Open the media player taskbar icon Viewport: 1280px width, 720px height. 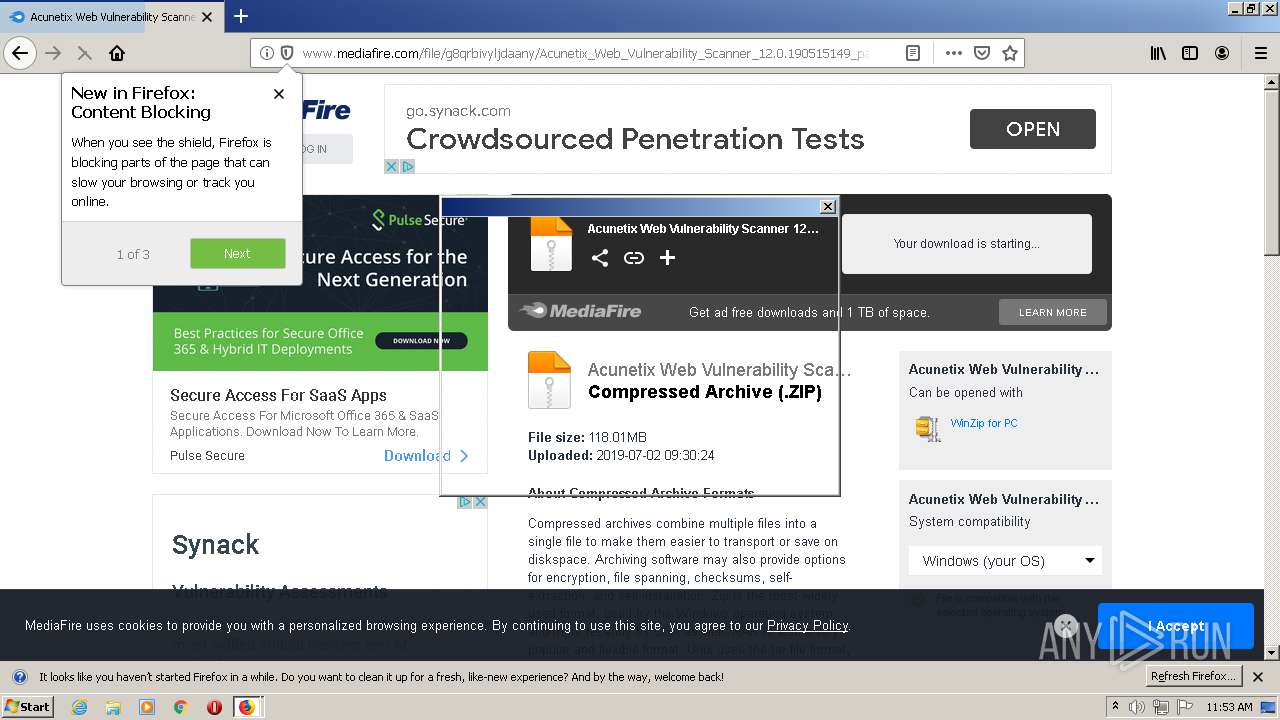click(147, 707)
